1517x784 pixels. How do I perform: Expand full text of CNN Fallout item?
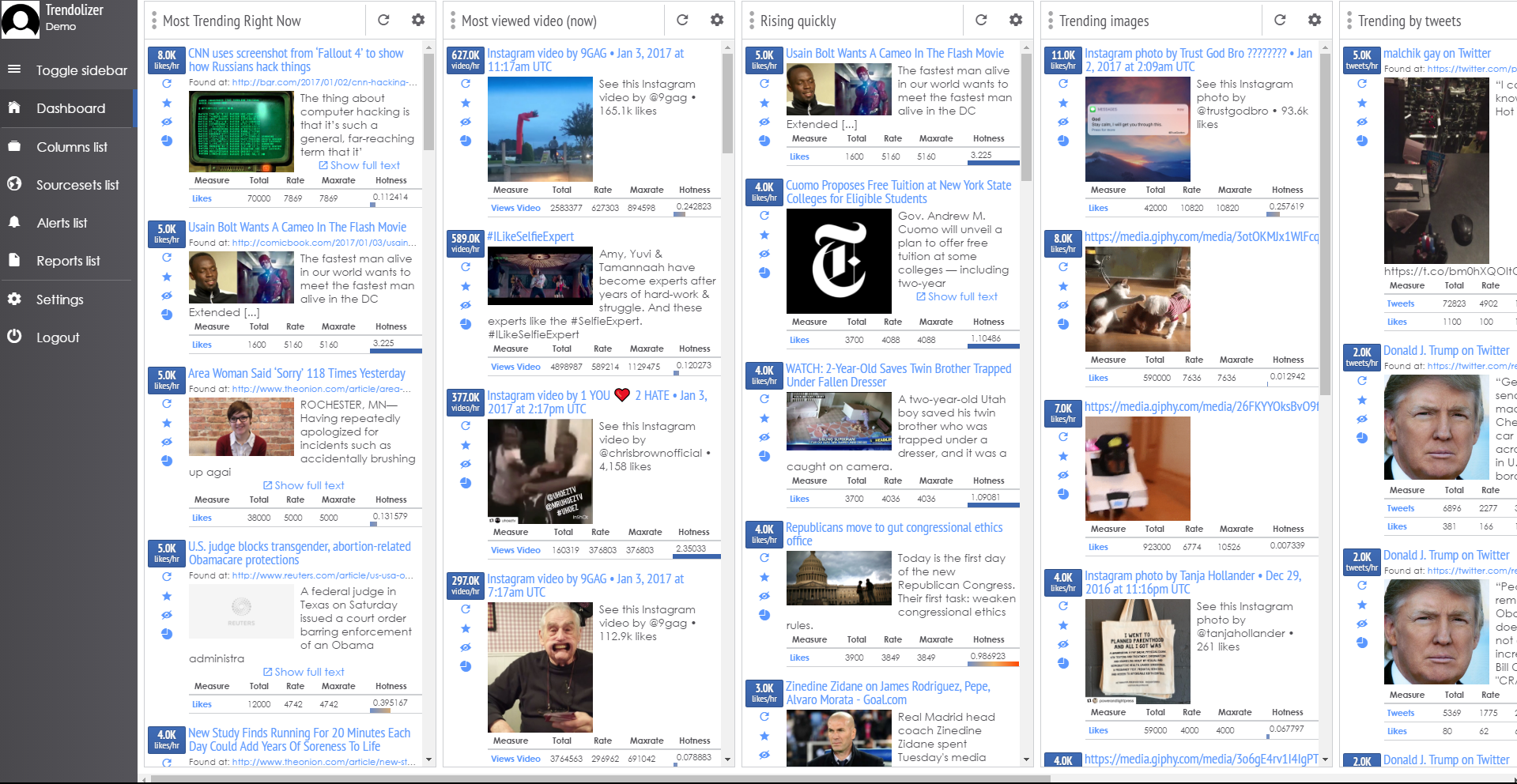point(360,165)
